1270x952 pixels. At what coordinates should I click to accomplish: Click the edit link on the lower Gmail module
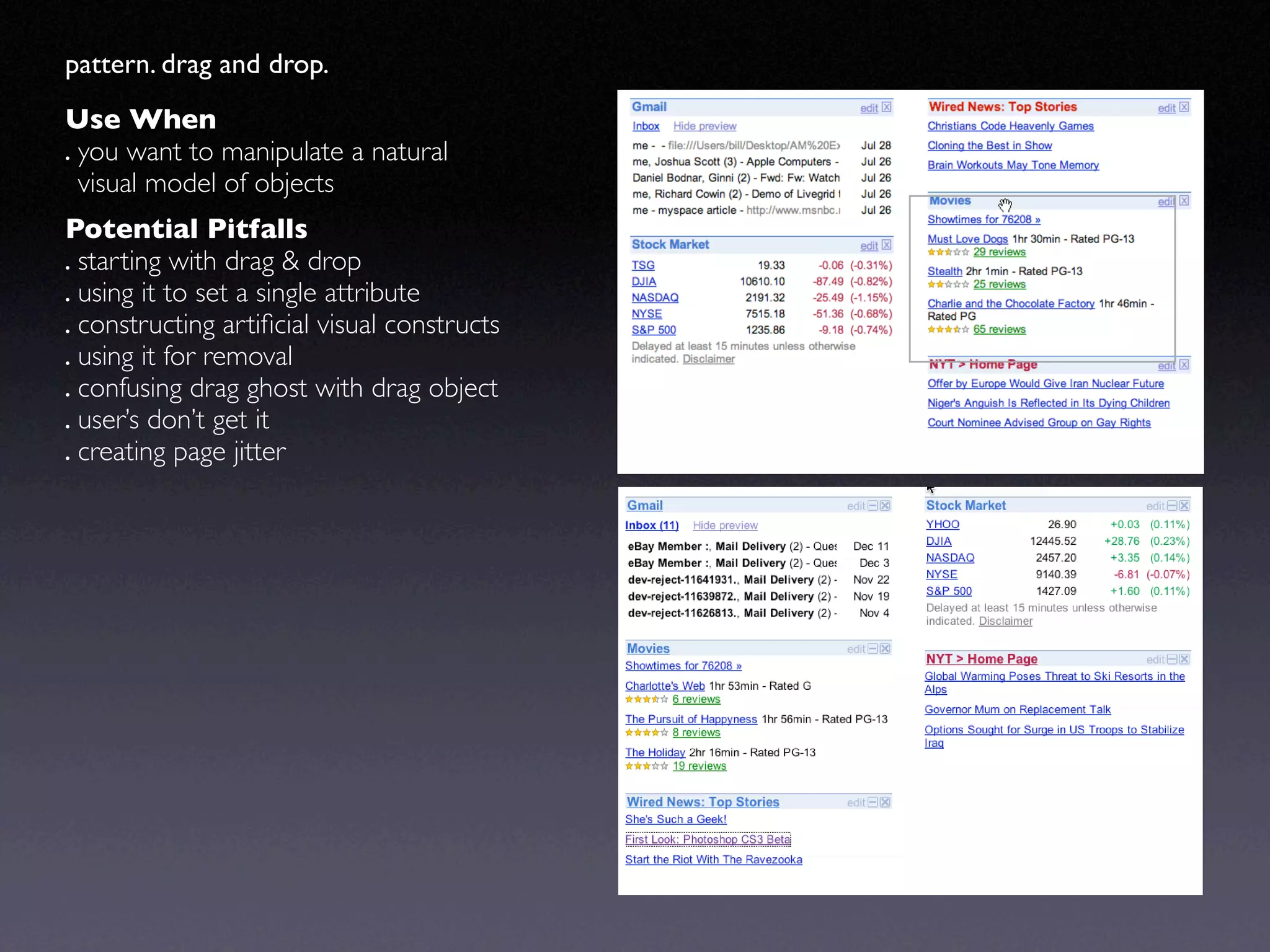(856, 506)
